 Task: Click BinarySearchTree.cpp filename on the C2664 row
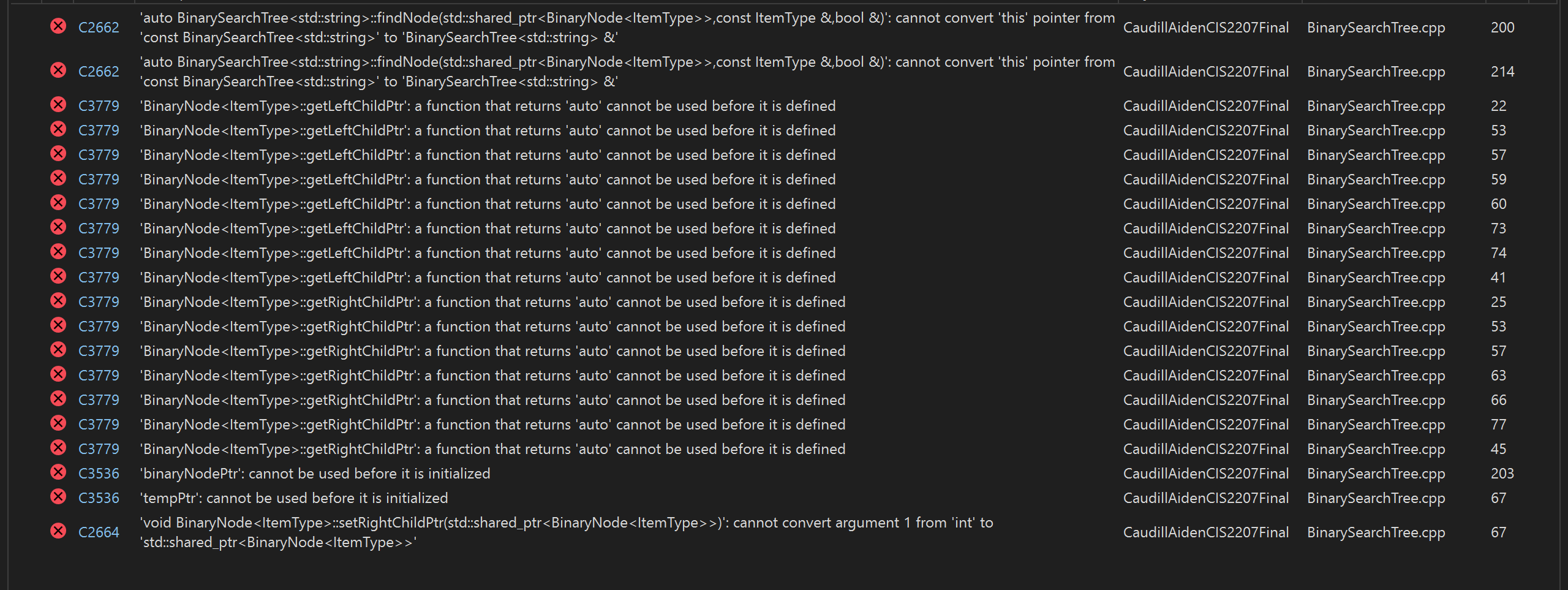tap(1376, 531)
